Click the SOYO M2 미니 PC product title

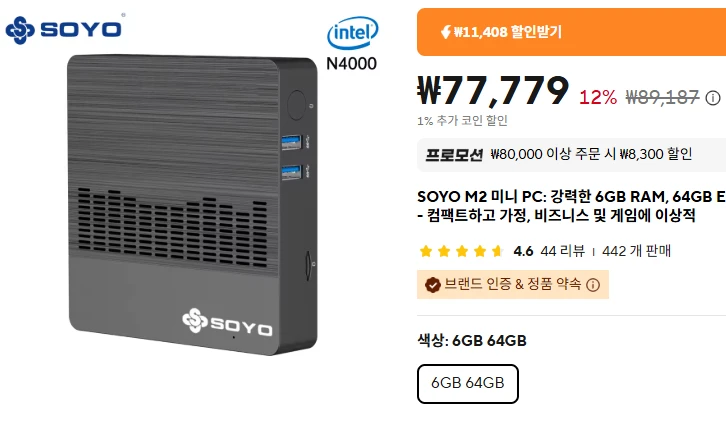pyautogui.click(x=571, y=206)
